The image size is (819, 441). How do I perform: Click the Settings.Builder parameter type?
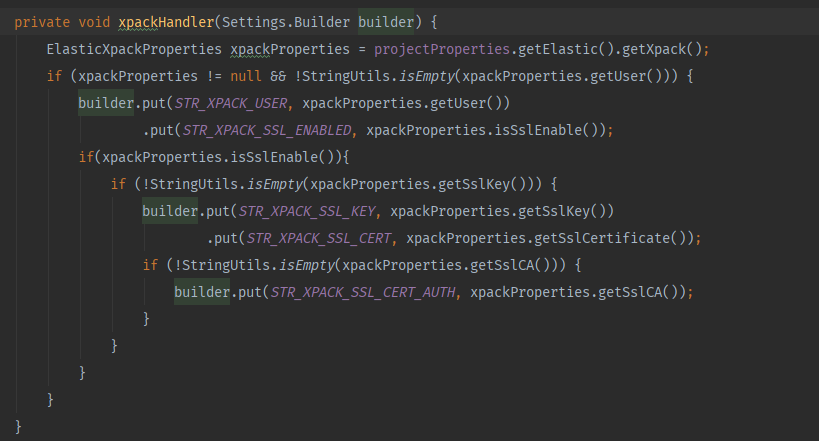(286, 22)
